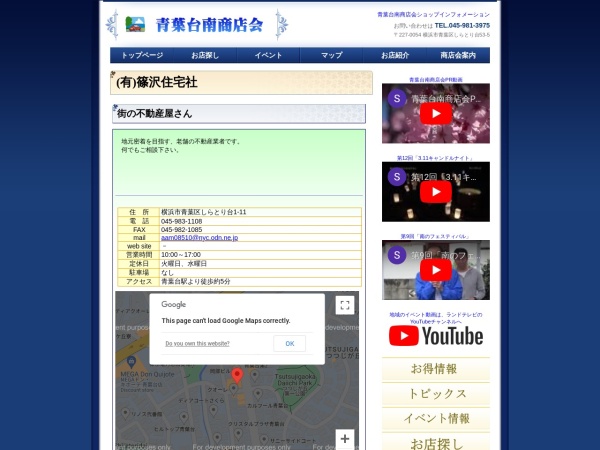Open the イベント情報 sidebar button
600x450 pixels.
click(435, 419)
